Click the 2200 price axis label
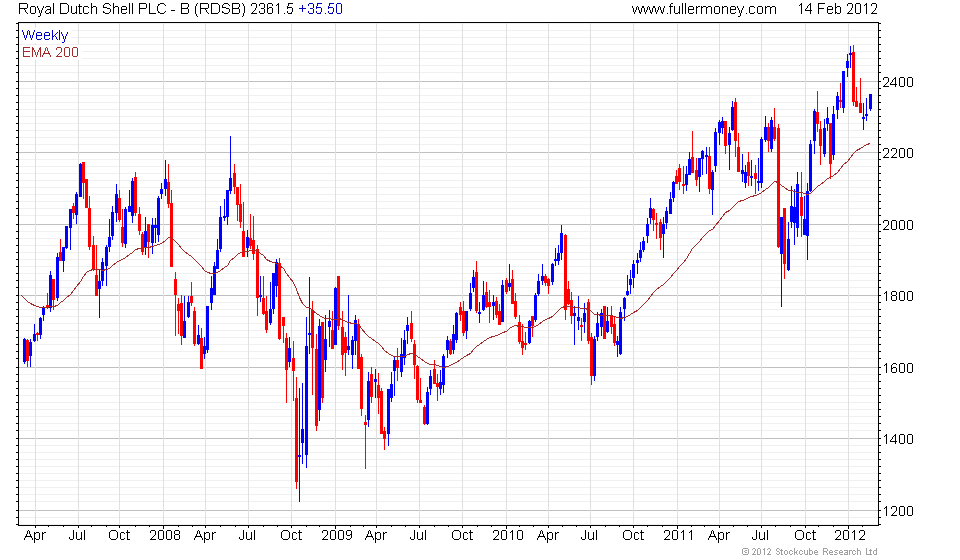The width and height of the screenshot is (960, 560). coord(898,153)
